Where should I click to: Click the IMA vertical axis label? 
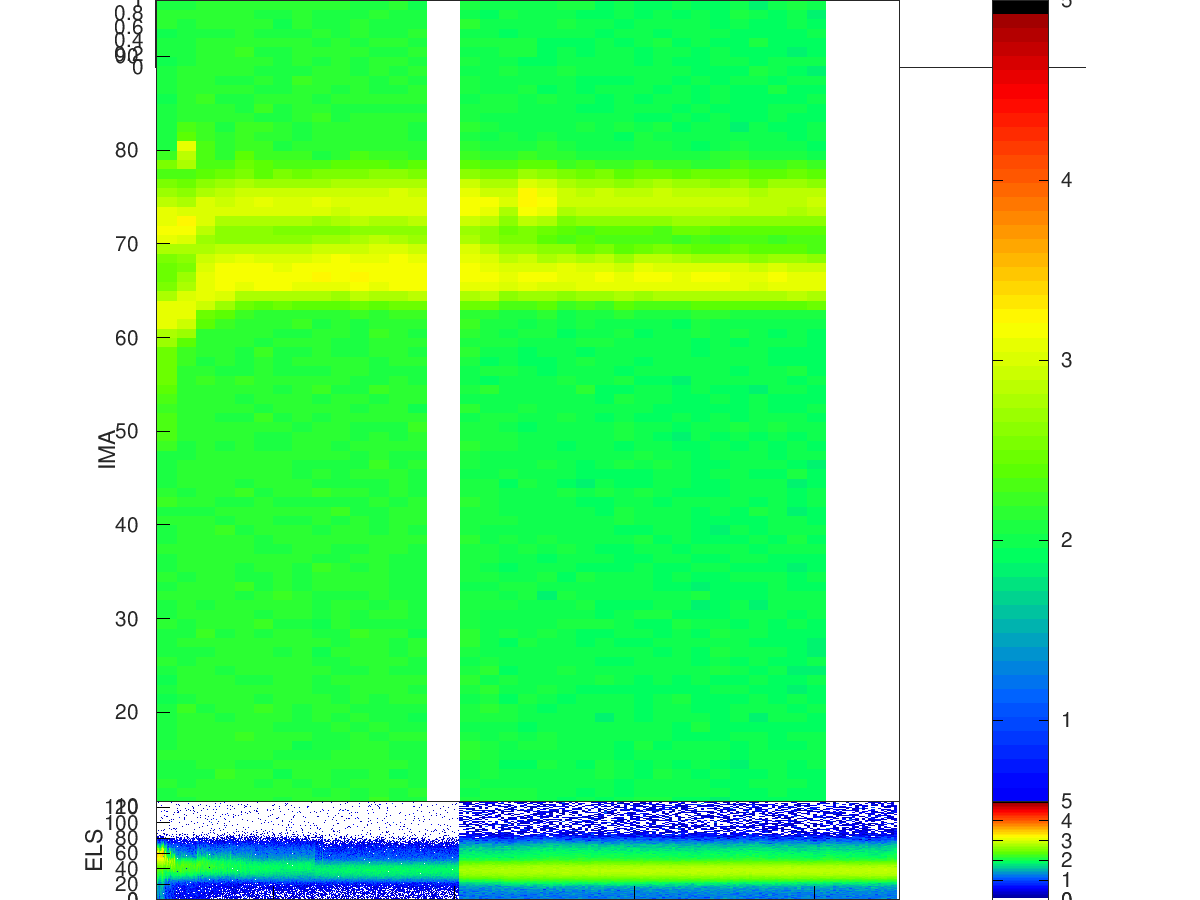coord(108,449)
